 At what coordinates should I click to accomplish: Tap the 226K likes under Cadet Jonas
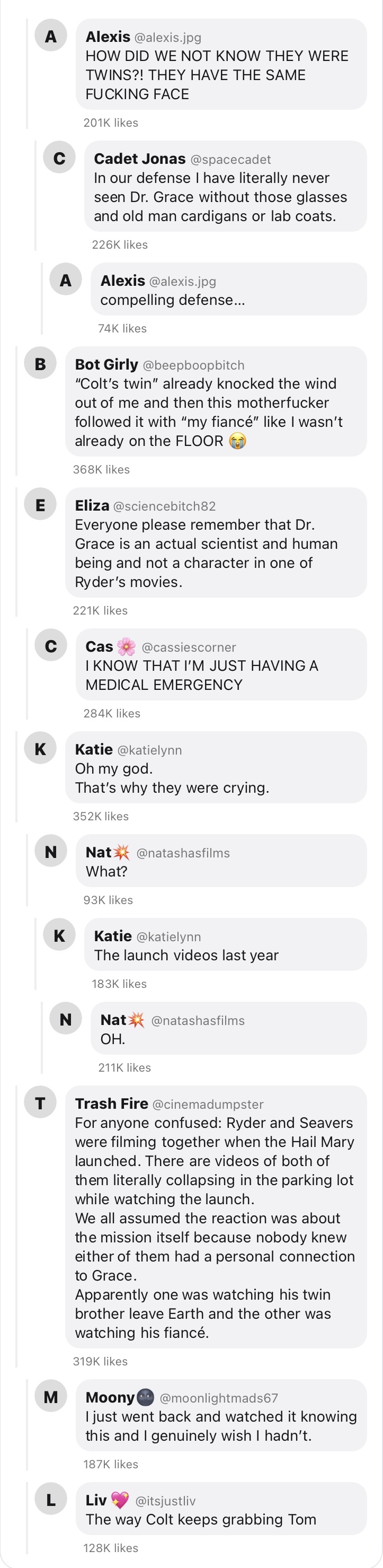tap(120, 244)
